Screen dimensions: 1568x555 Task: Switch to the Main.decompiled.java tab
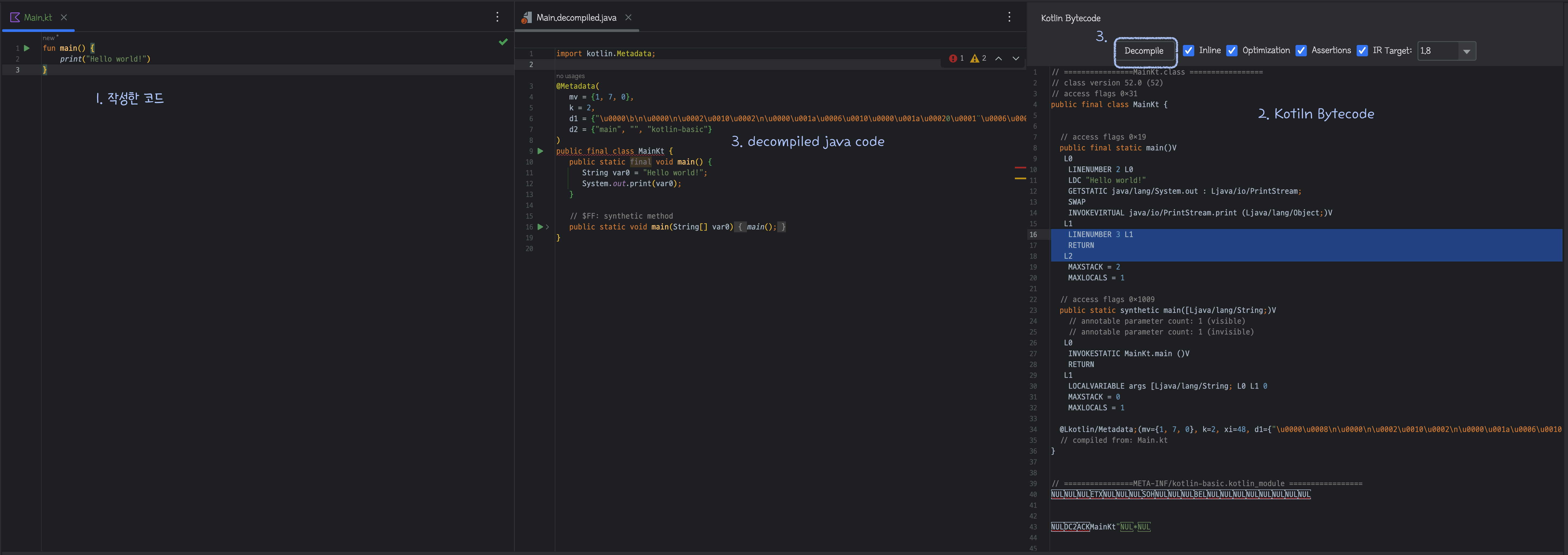point(576,18)
